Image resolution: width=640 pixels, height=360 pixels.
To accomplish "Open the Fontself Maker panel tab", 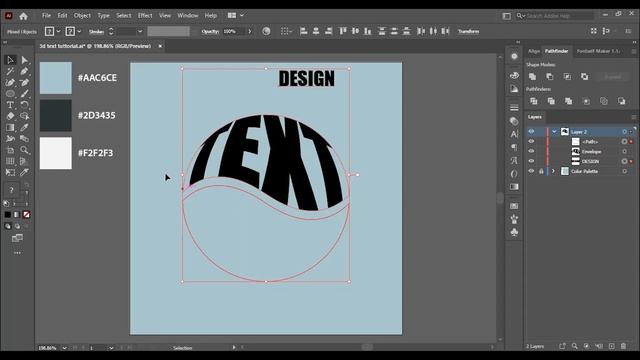I will point(598,51).
